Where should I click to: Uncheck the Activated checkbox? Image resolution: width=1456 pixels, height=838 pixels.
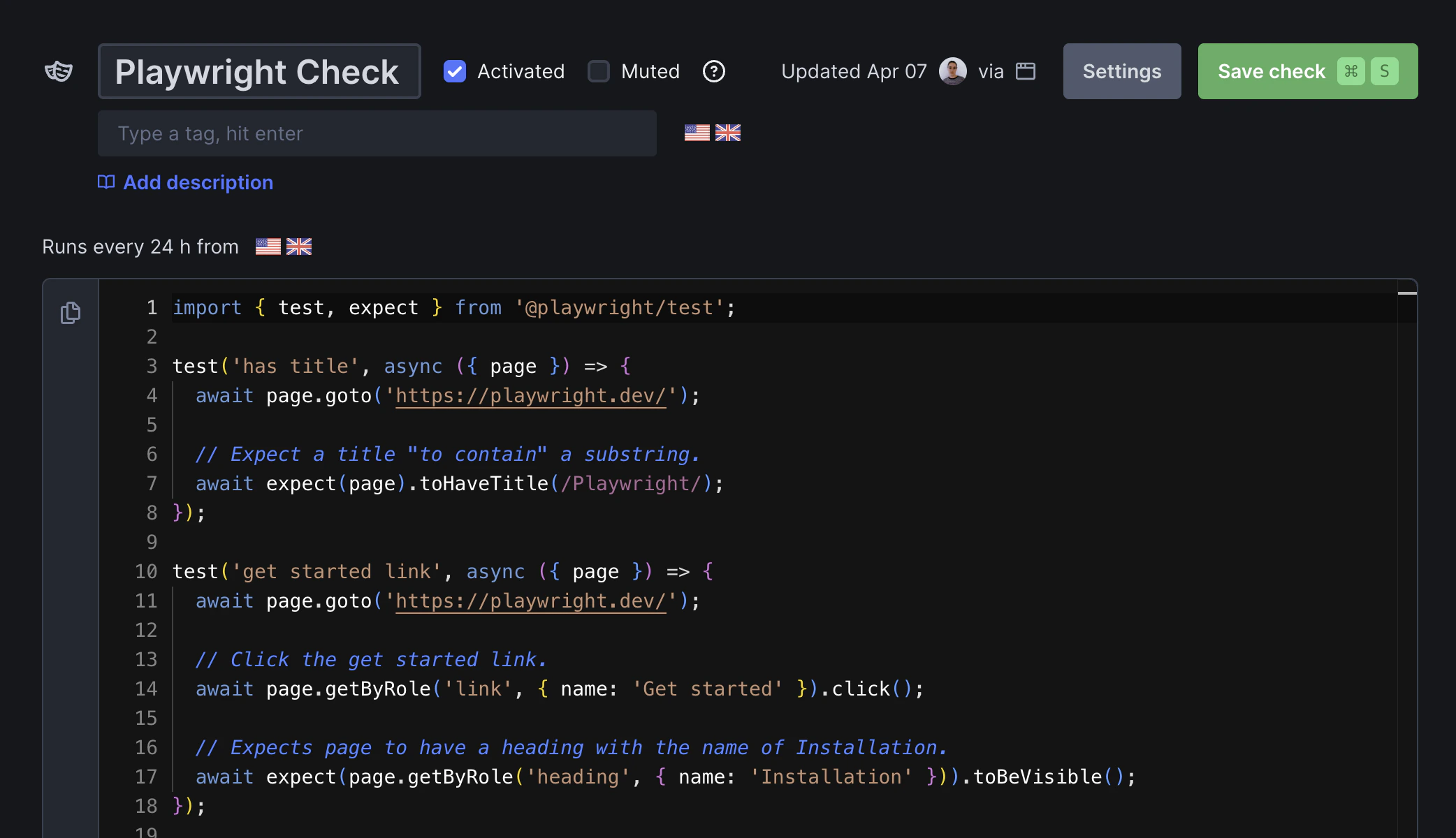[x=455, y=71]
